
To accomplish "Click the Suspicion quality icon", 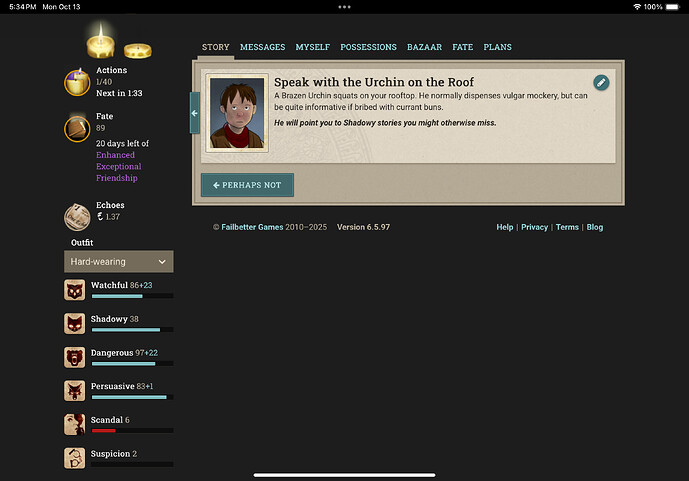I will click(x=75, y=458).
